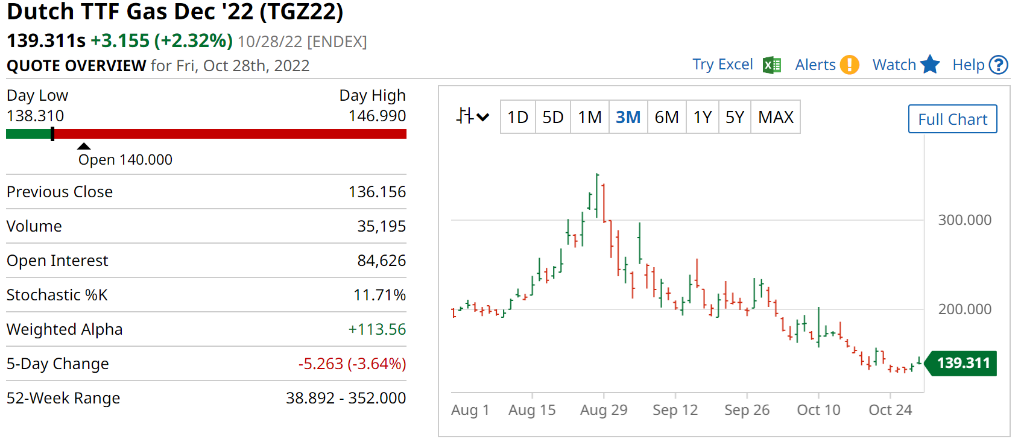
Task: Select the 5D time range
Action: pyautogui.click(x=553, y=117)
